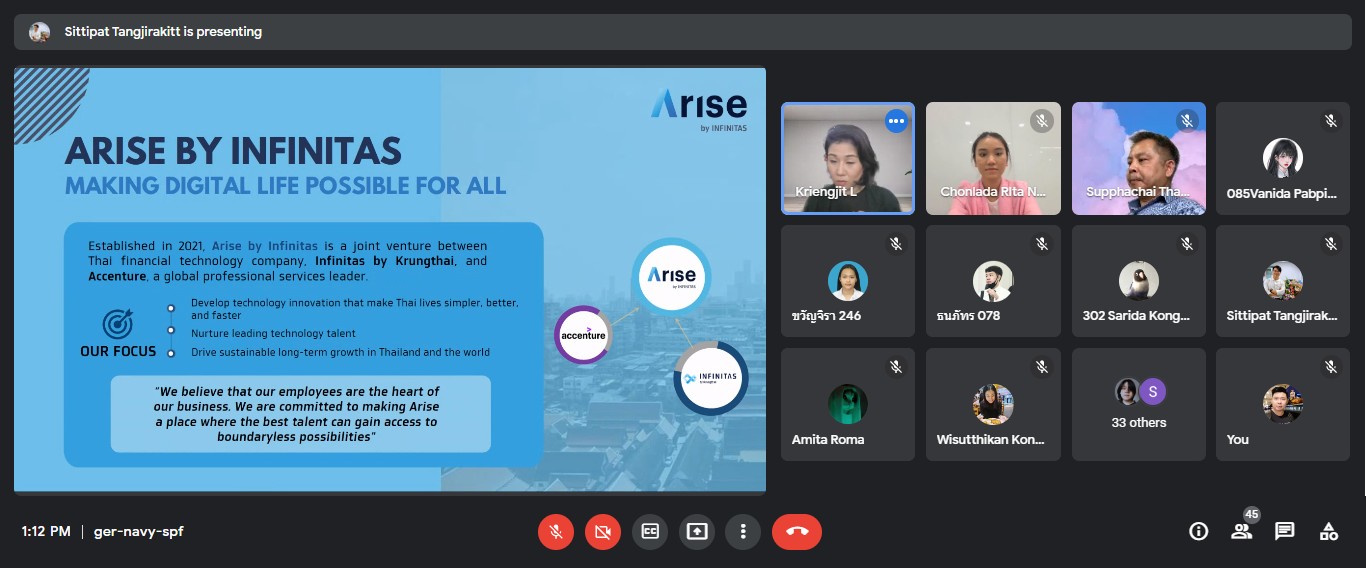Open the Activities icon

point(1329,532)
